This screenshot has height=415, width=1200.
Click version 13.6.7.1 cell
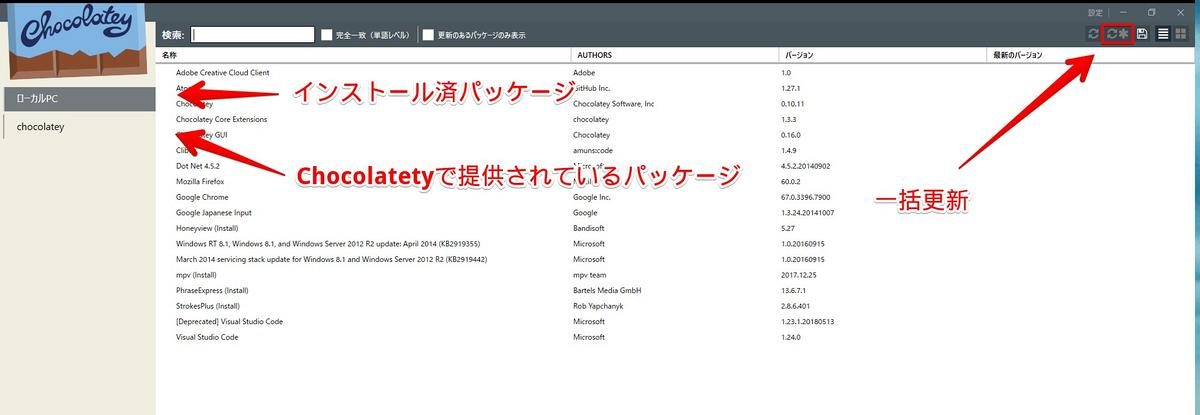pyautogui.click(x=796, y=290)
